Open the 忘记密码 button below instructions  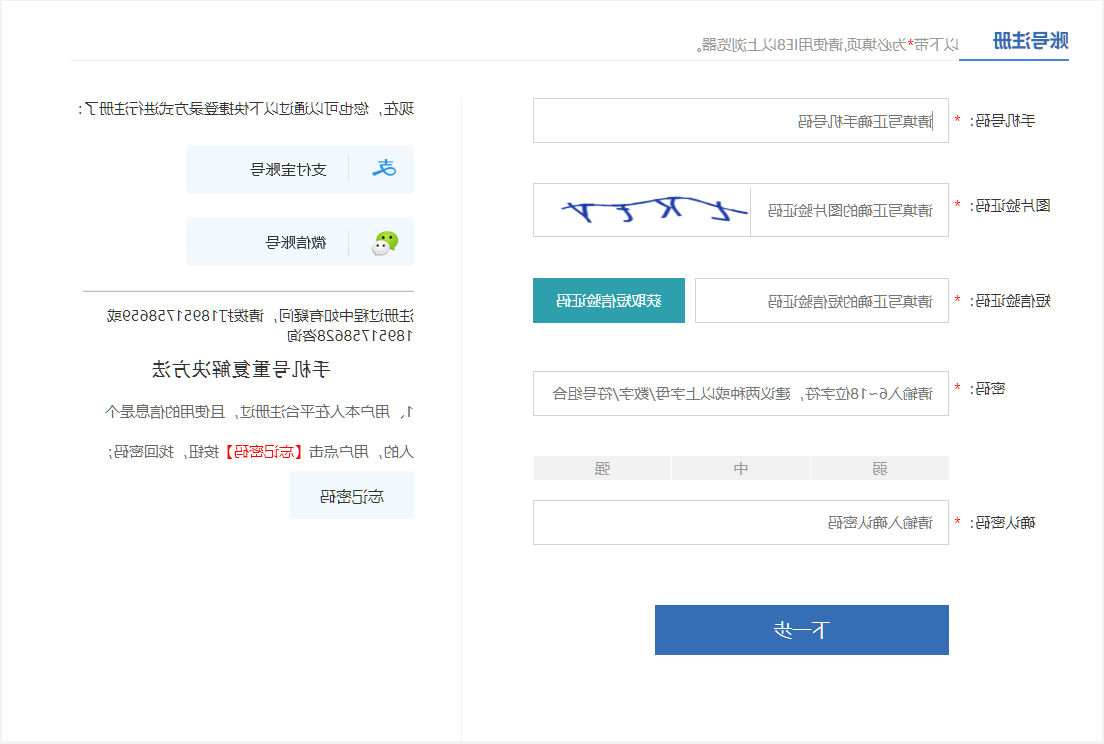[351, 496]
